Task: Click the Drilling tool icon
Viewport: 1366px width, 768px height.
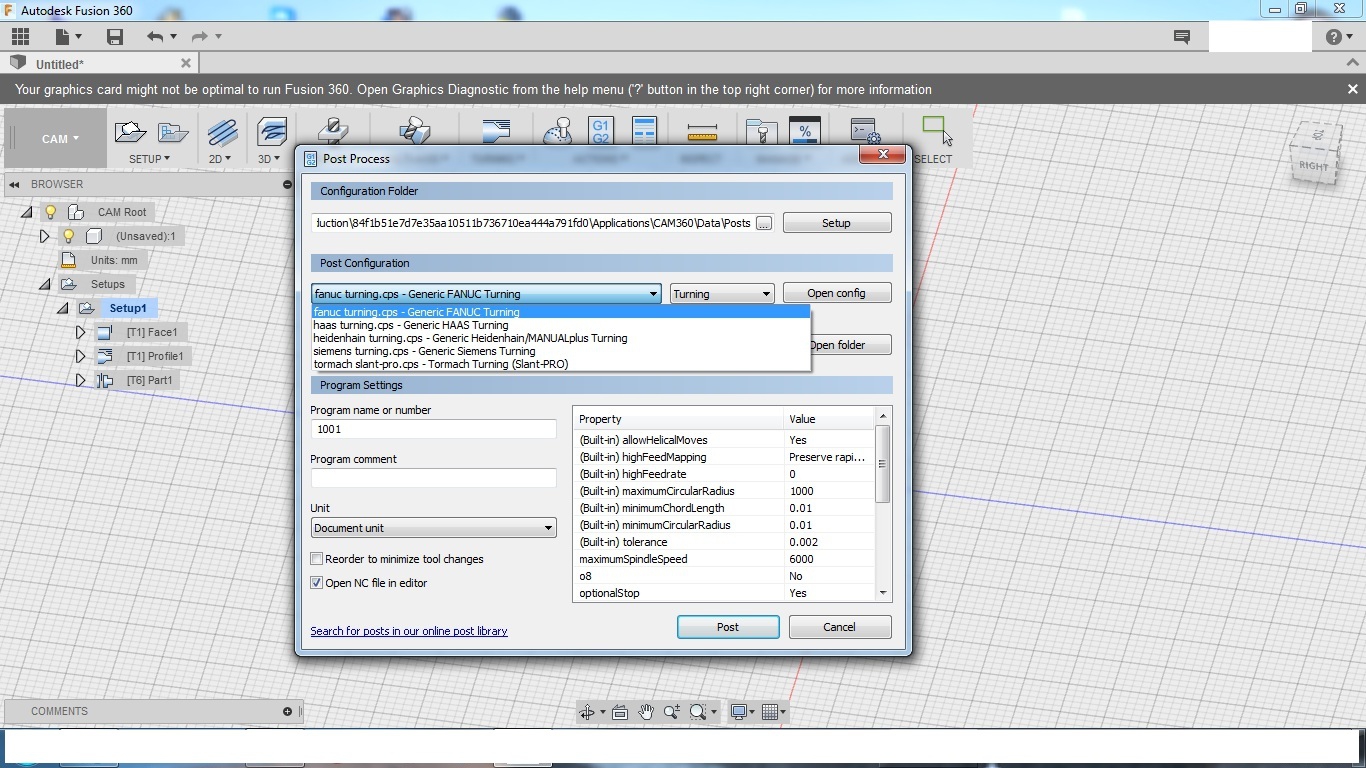Action: 333,132
